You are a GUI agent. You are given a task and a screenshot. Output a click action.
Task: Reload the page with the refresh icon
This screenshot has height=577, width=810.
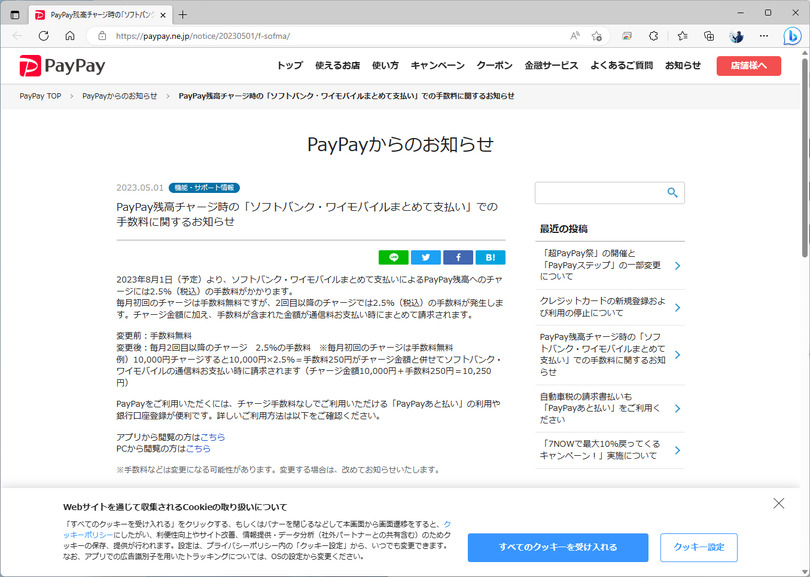tap(44, 36)
